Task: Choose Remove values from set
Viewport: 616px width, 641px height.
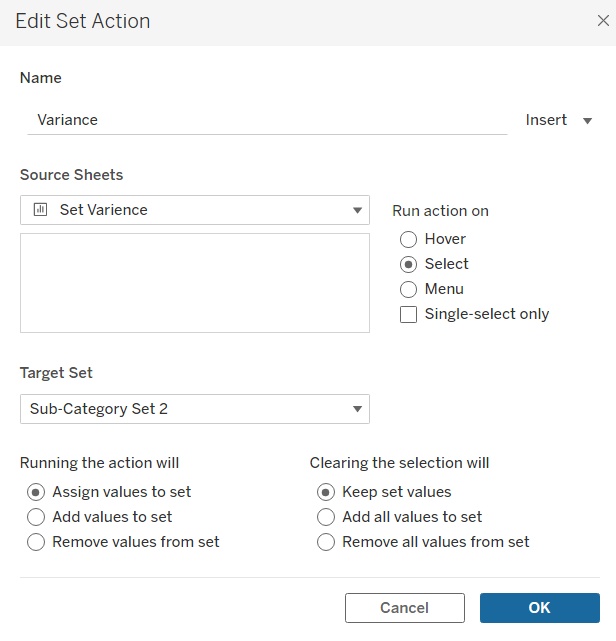Action: point(36,542)
